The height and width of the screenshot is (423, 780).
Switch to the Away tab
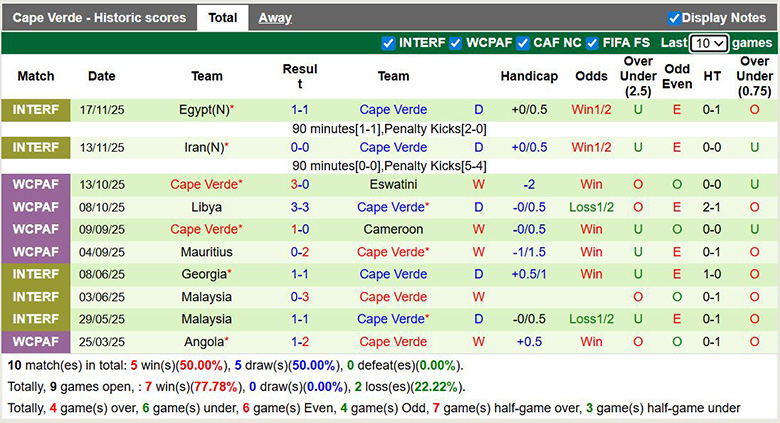point(275,18)
